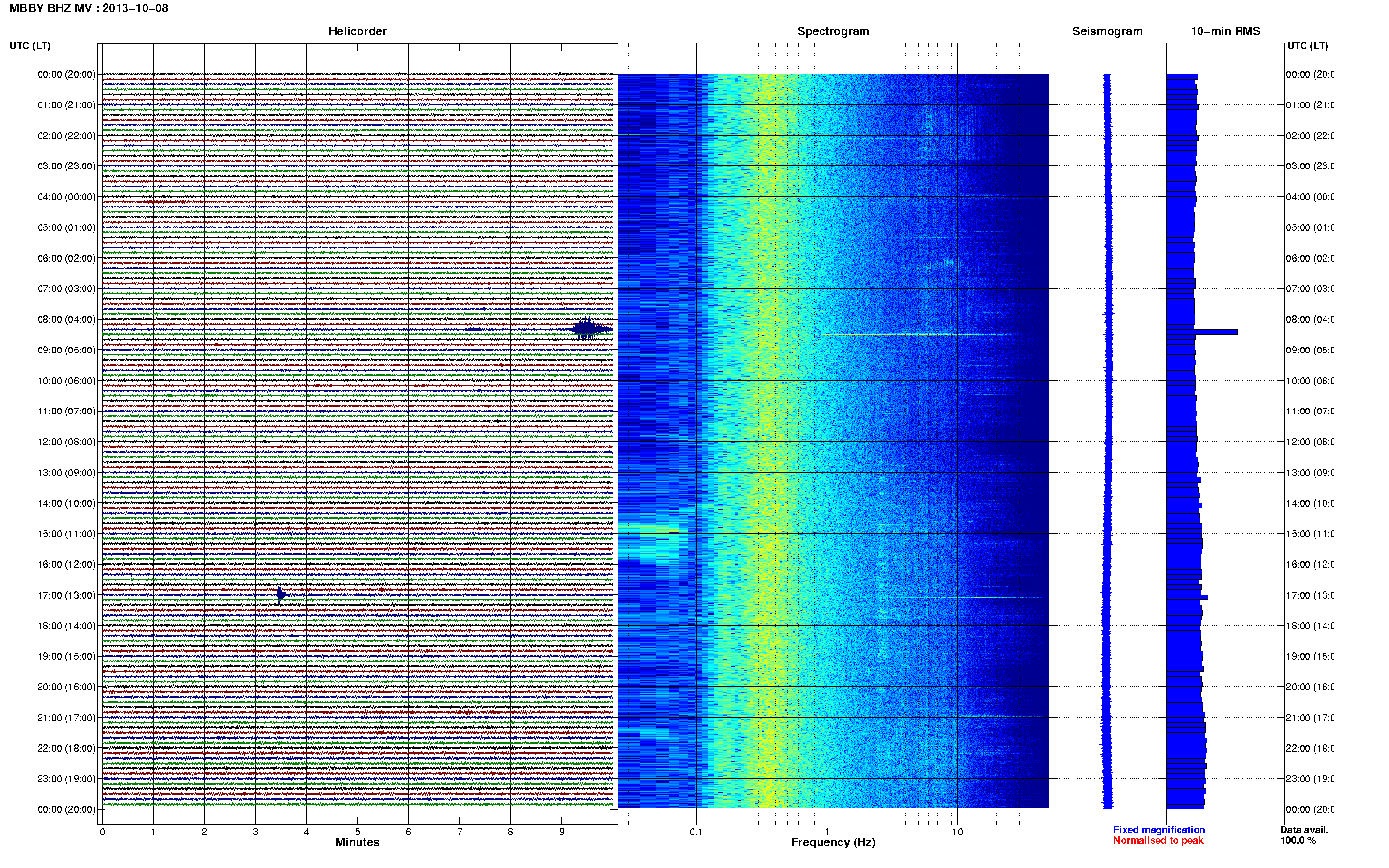Click the right-side 12:00 time label
This screenshot has width=1389, height=868.
(1310, 442)
